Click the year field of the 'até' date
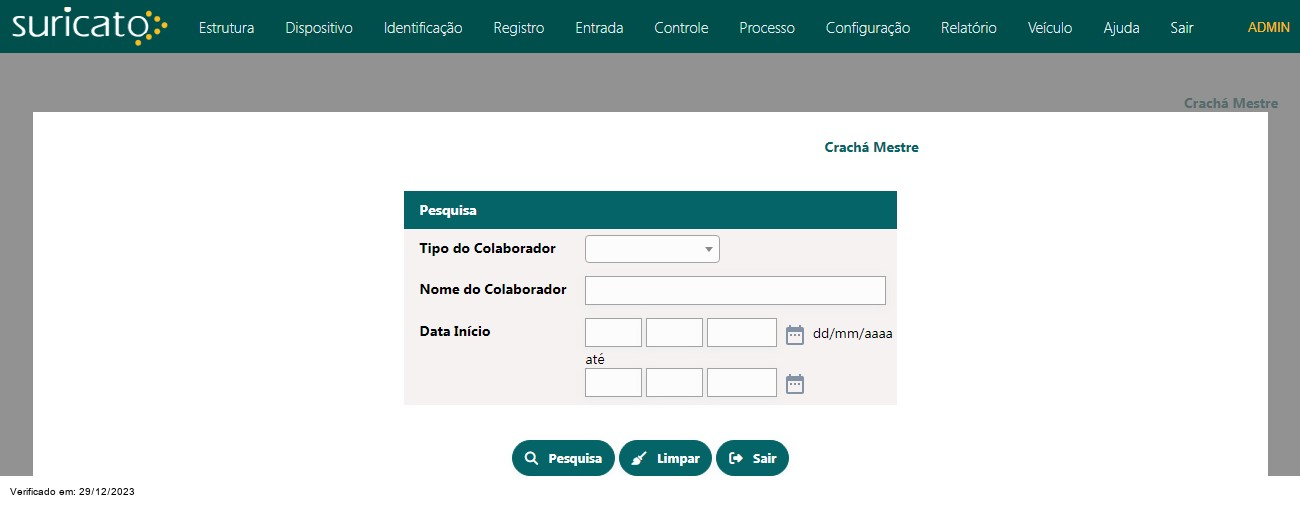The height and width of the screenshot is (506, 1300). pyautogui.click(x=741, y=383)
